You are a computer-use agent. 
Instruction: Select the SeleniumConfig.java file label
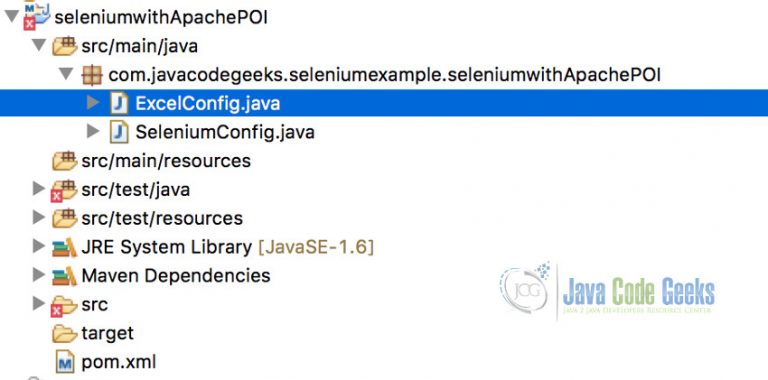point(225,133)
